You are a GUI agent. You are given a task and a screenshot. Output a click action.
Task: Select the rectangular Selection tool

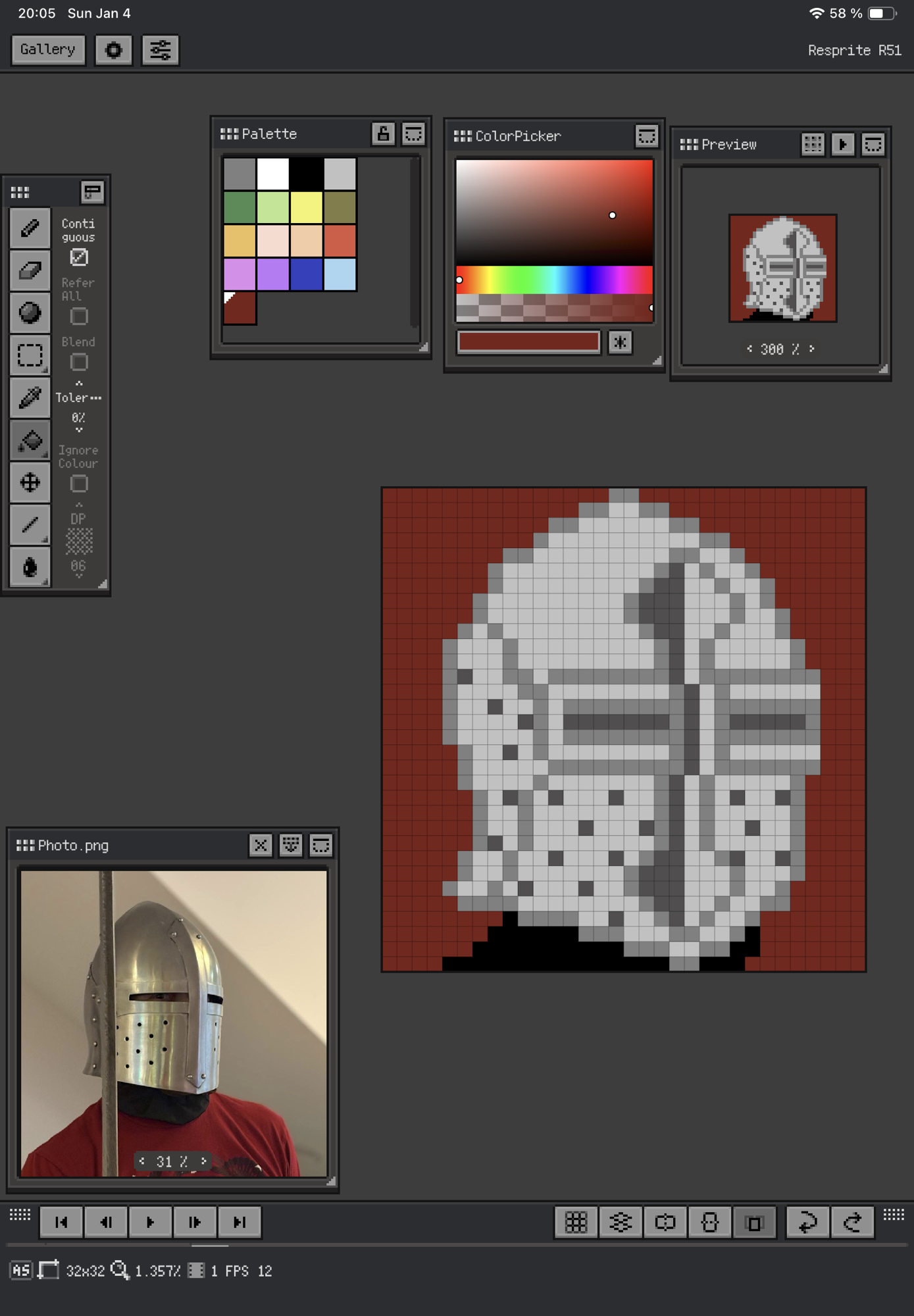30,355
